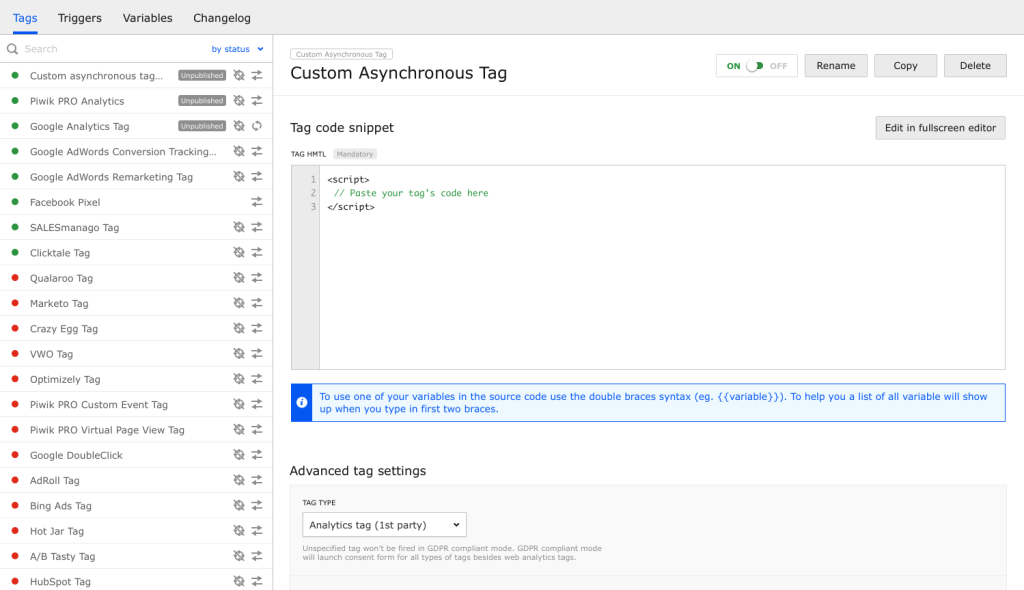Select the 'A/B Tasty Tag' entry
The height and width of the screenshot is (590, 1024).
coord(63,557)
